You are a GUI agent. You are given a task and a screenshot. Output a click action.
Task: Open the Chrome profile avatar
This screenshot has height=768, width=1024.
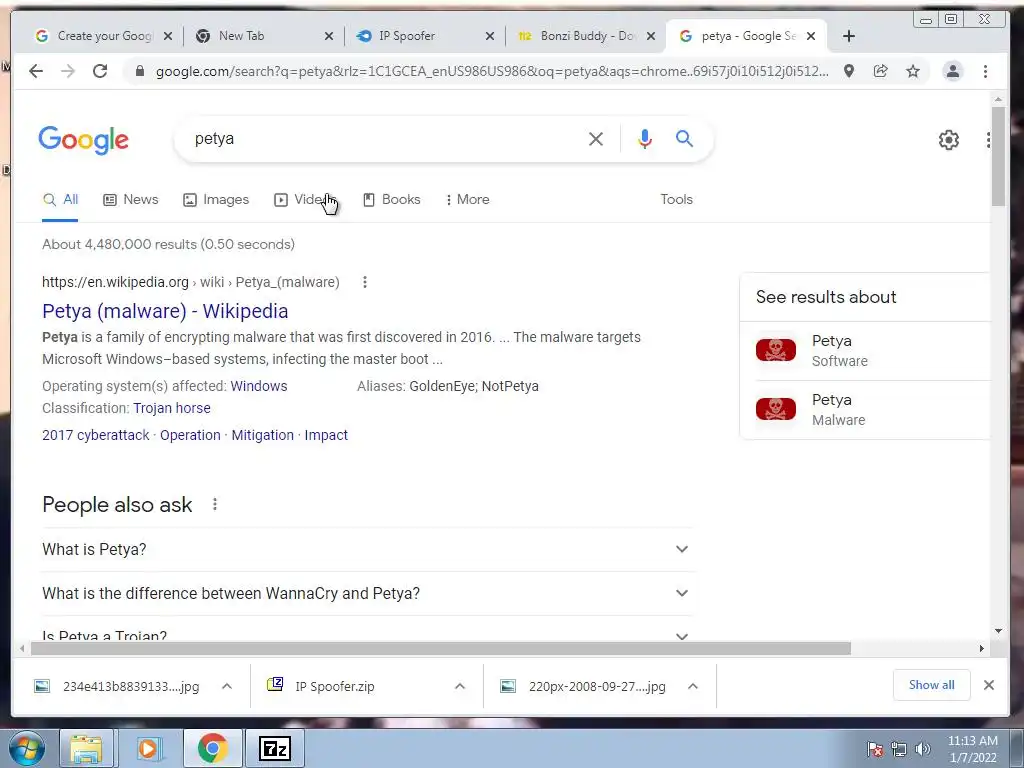point(953,71)
